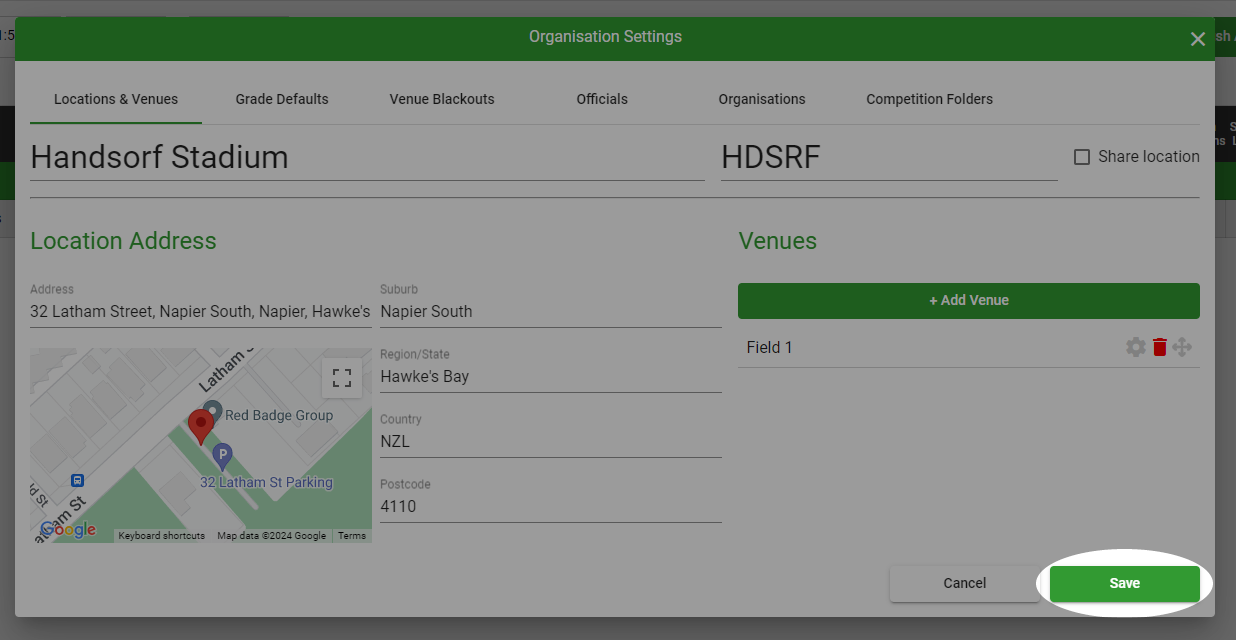Open the Grade Defaults tab
Viewport: 1236px width, 640px height.
point(282,99)
